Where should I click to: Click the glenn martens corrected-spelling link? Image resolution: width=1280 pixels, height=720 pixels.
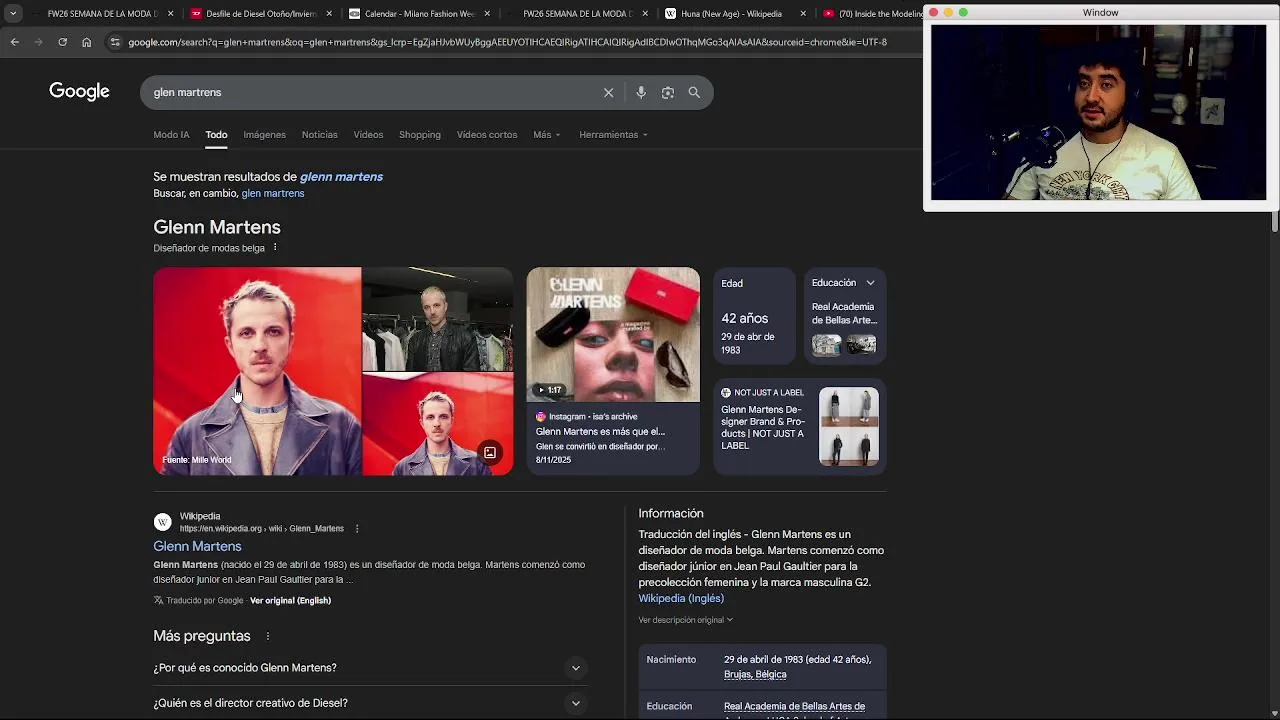pyautogui.click(x=341, y=177)
